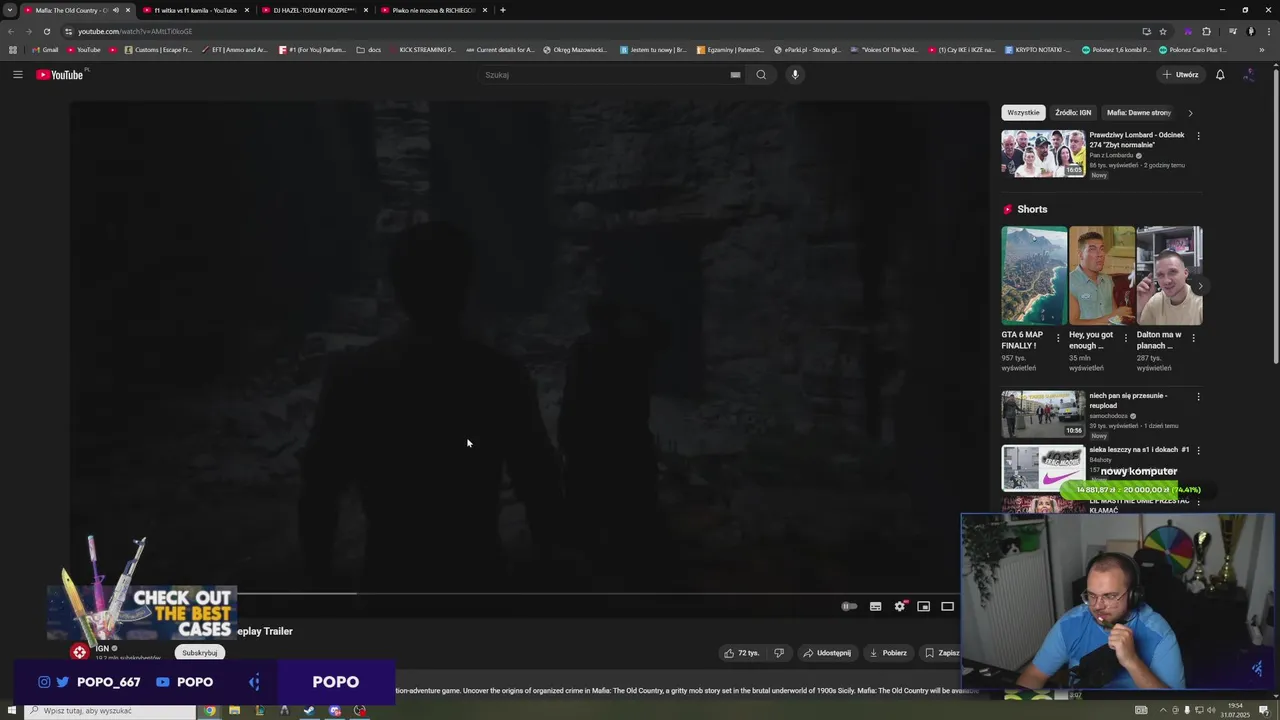The image size is (1280, 720).
Task: Switch to the miniplayer
Action: tap(924, 606)
